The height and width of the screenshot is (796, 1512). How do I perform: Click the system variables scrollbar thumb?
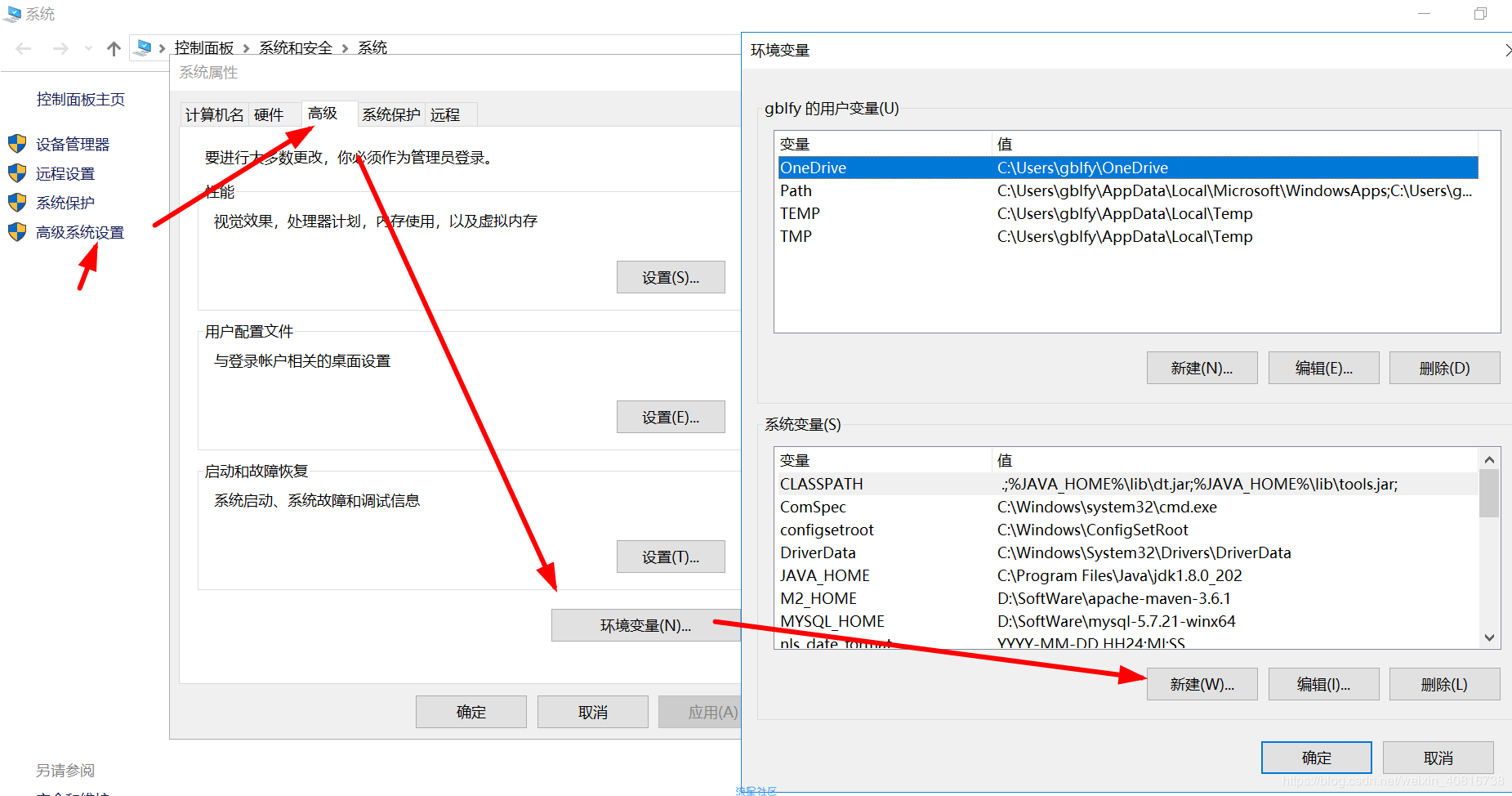[x=1489, y=494]
